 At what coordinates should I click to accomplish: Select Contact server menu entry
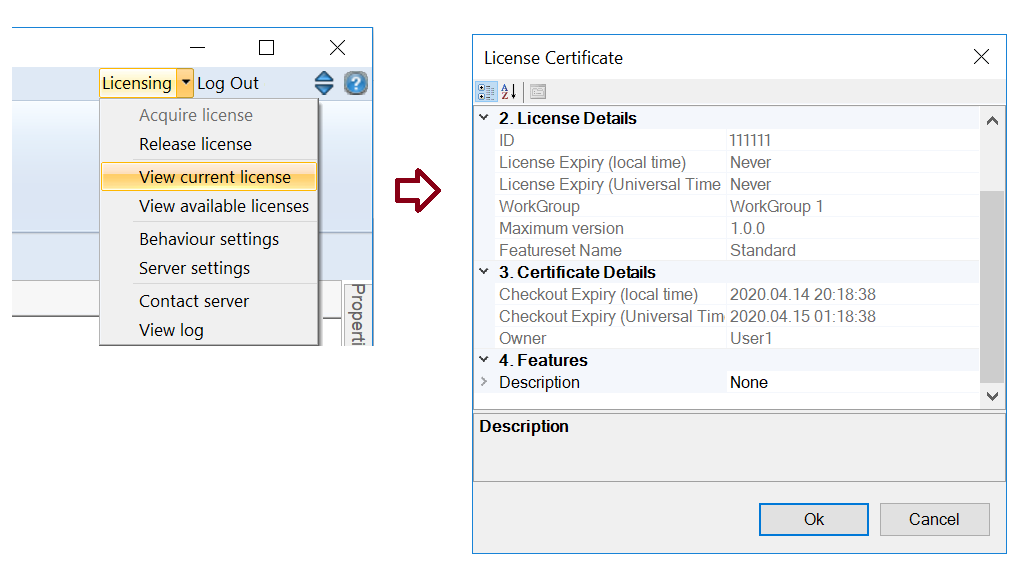193,301
